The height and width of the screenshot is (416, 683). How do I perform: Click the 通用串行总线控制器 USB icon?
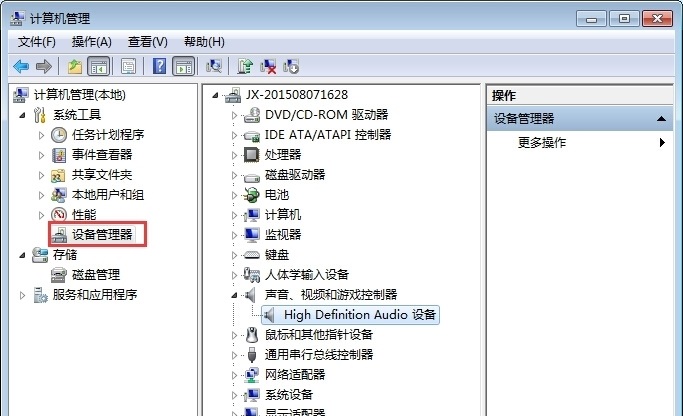pos(252,355)
